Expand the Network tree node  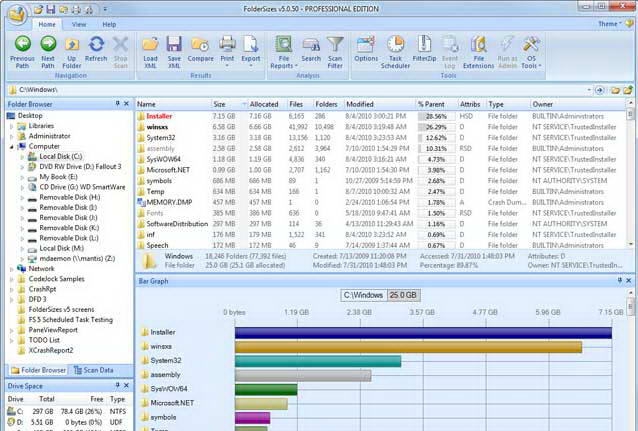tap(12, 269)
